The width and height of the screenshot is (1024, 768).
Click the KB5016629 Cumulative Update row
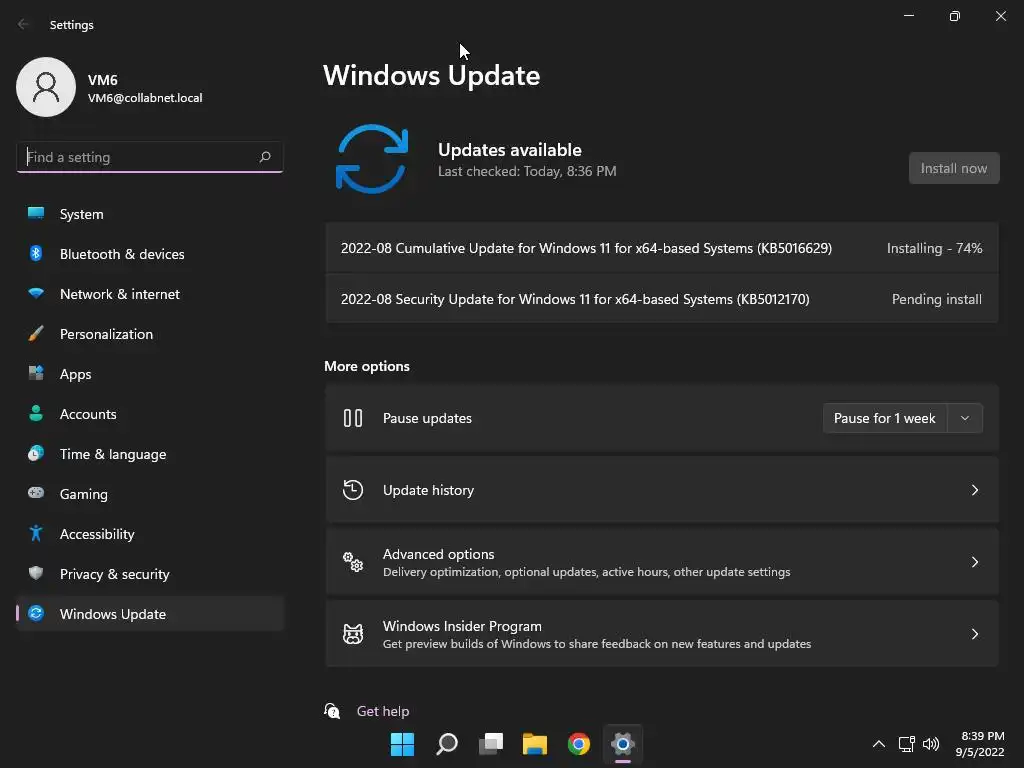662,248
